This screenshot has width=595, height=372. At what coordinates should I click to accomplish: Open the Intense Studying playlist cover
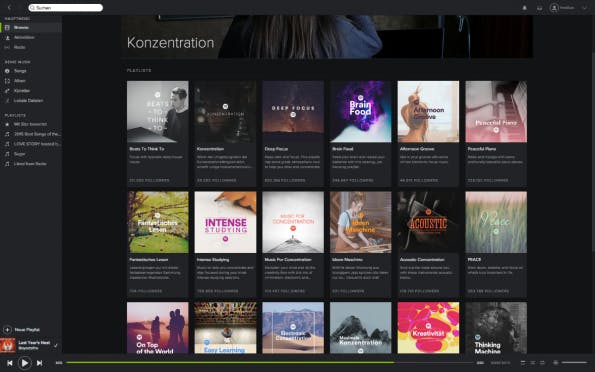(x=225, y=222)
